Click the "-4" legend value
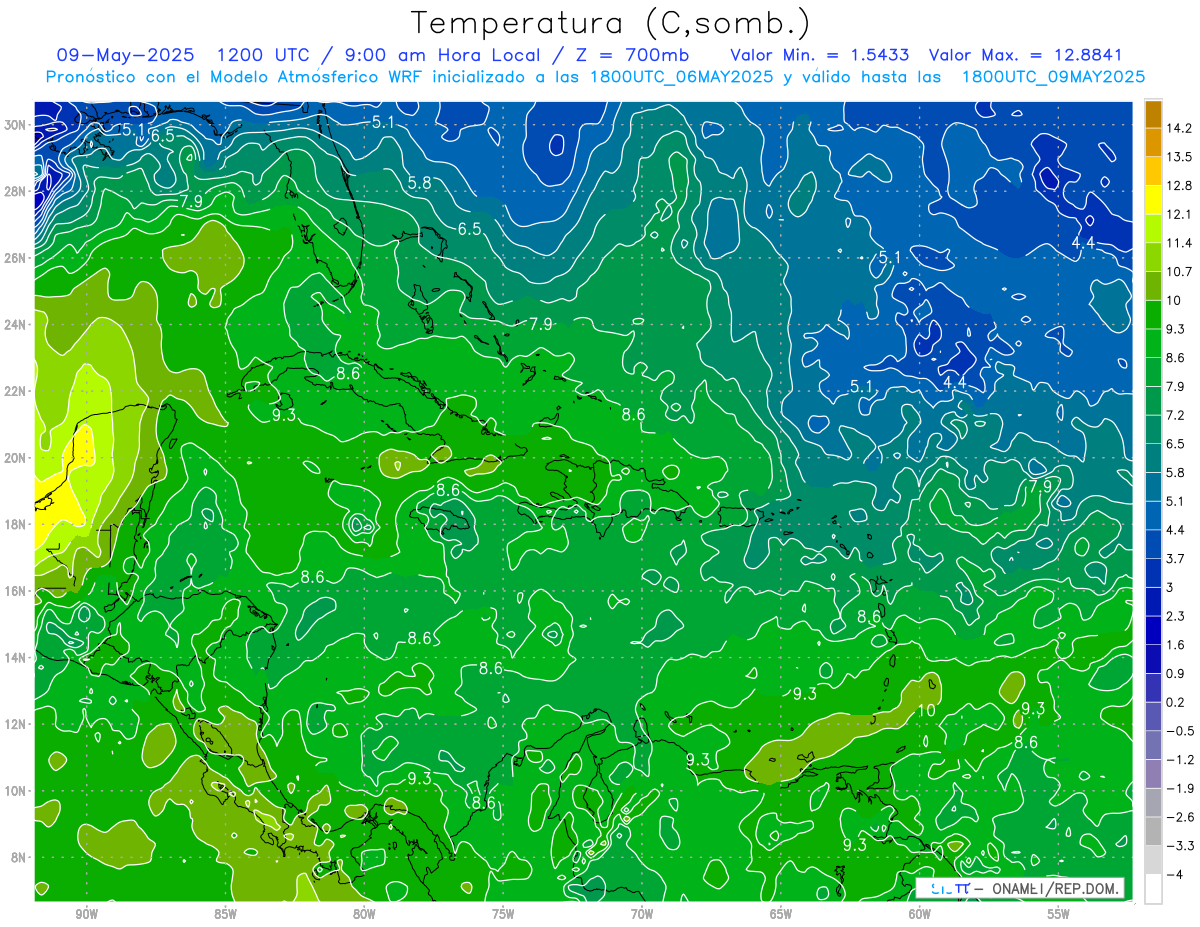This screenshot has height=927, width=1200. point(1177,875)
